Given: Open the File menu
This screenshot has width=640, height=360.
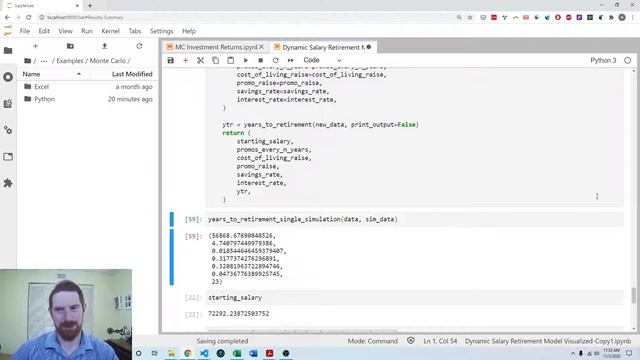Looking at the screenshot, I should [25, 31].
